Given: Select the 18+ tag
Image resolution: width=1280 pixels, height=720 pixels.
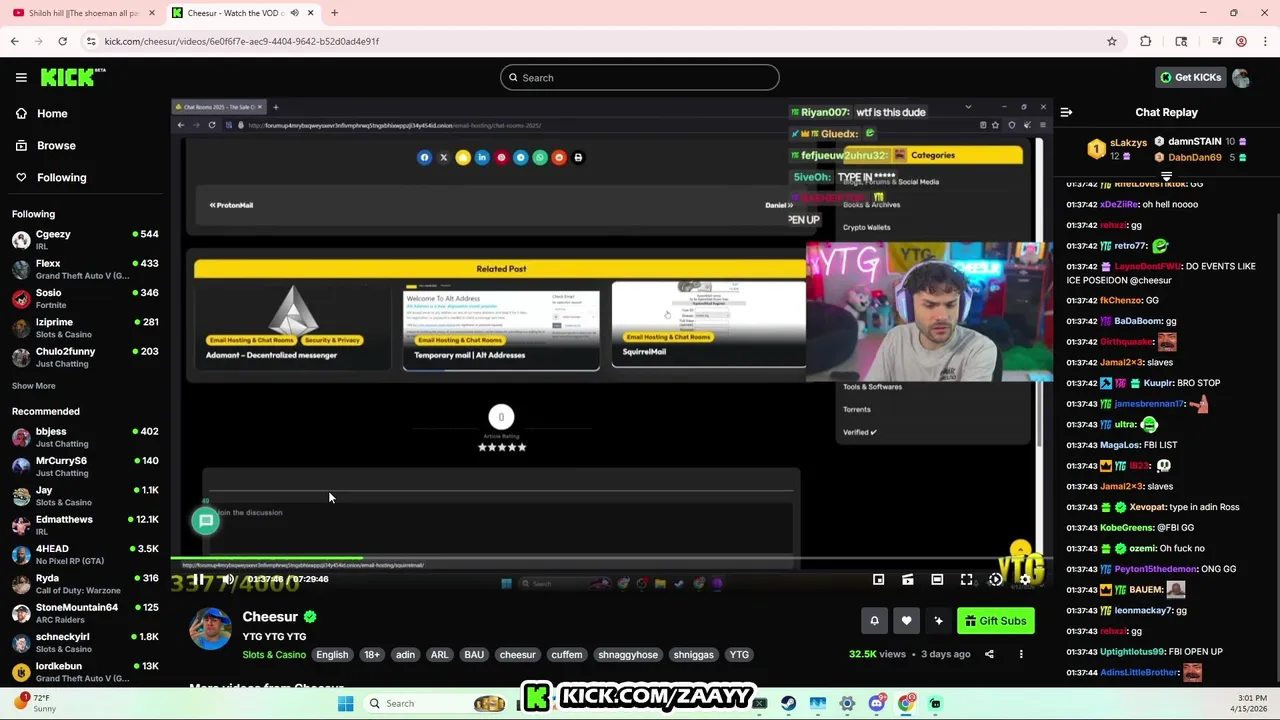Looking at the screenshot, I should 372,654.
